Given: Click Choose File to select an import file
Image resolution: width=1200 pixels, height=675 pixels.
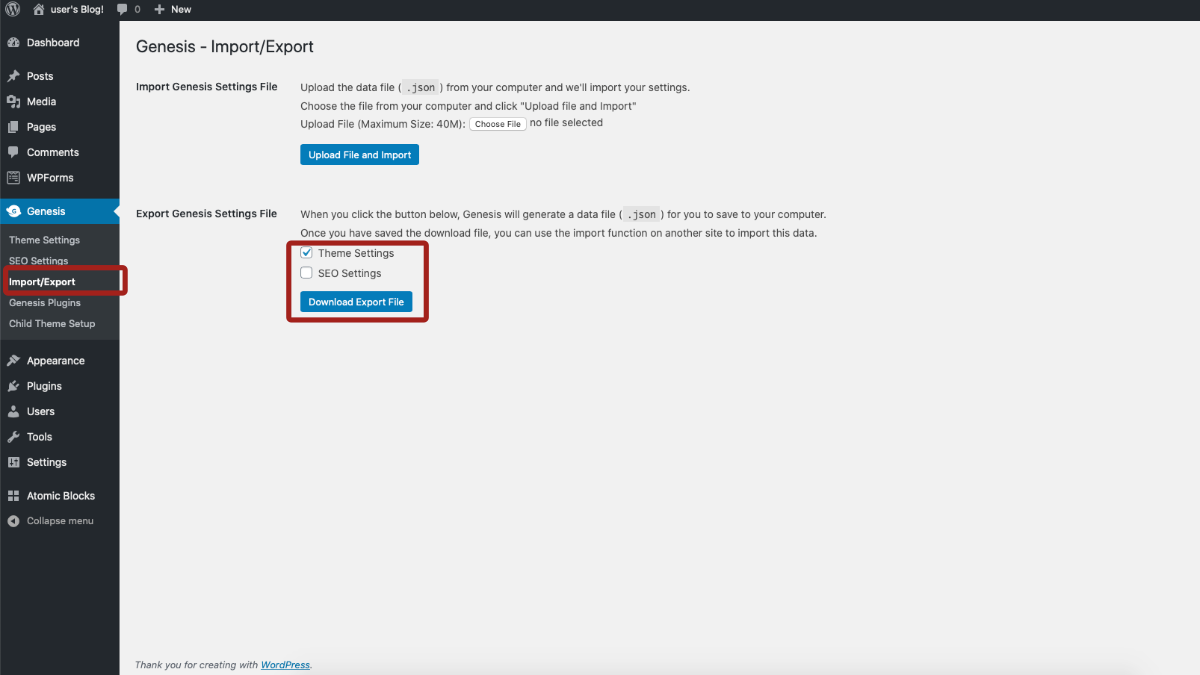Looking at the screenshot, I should tap(497, 123).
